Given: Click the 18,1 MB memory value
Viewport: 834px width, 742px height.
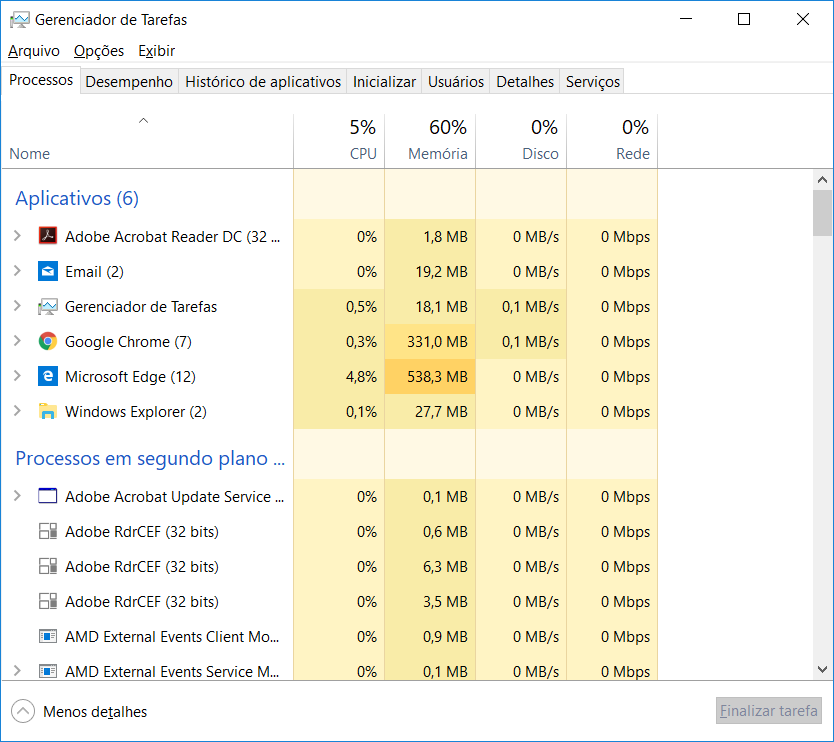Looking at the screenshot, I should click(x=441, y=307).
